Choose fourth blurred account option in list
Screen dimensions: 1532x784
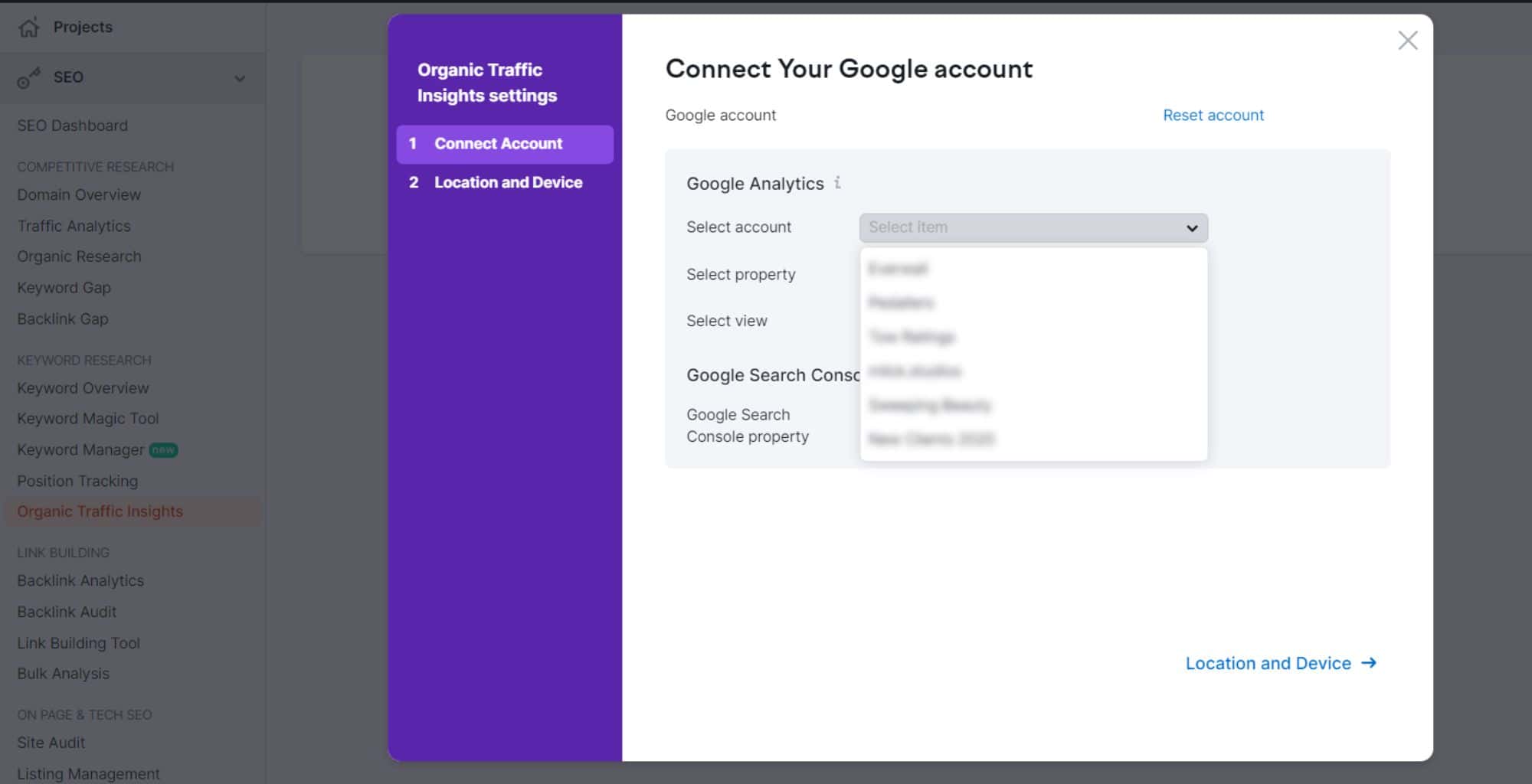pos(1033,371)
